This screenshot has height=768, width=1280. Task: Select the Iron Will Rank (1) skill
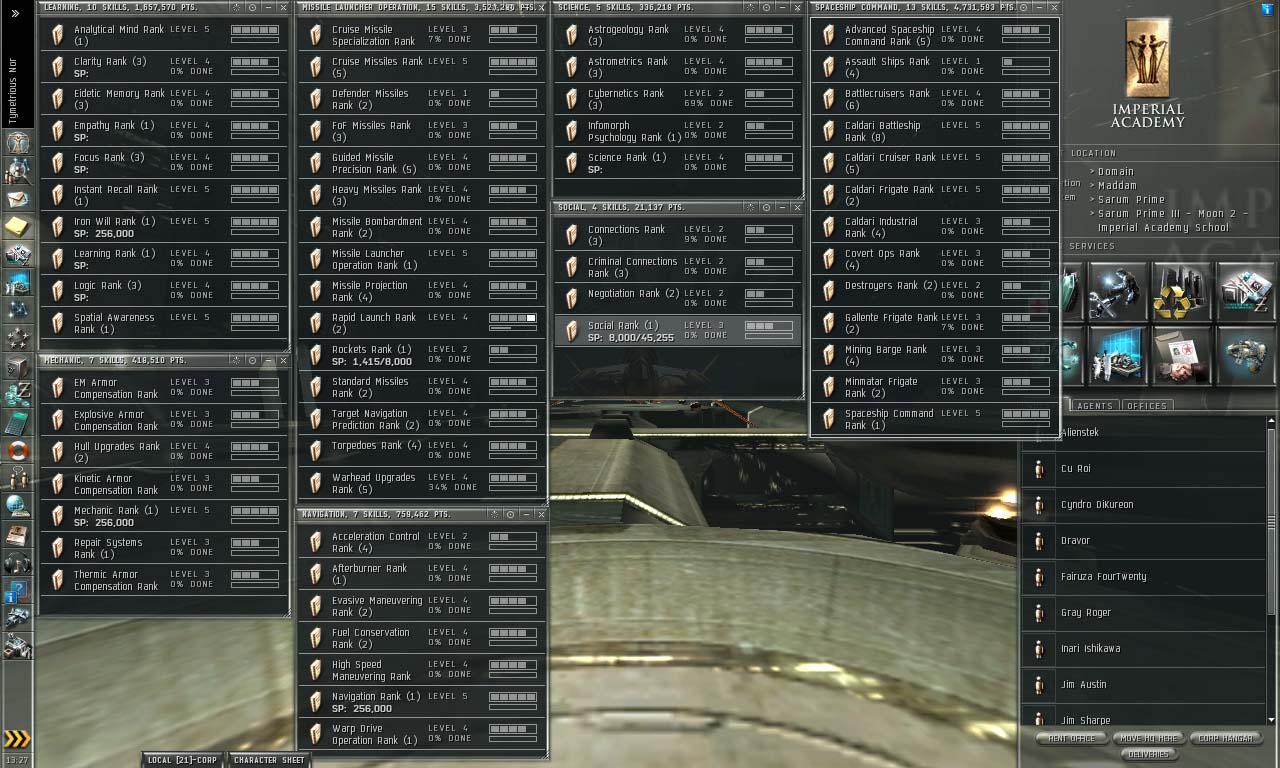pos(164,227)
